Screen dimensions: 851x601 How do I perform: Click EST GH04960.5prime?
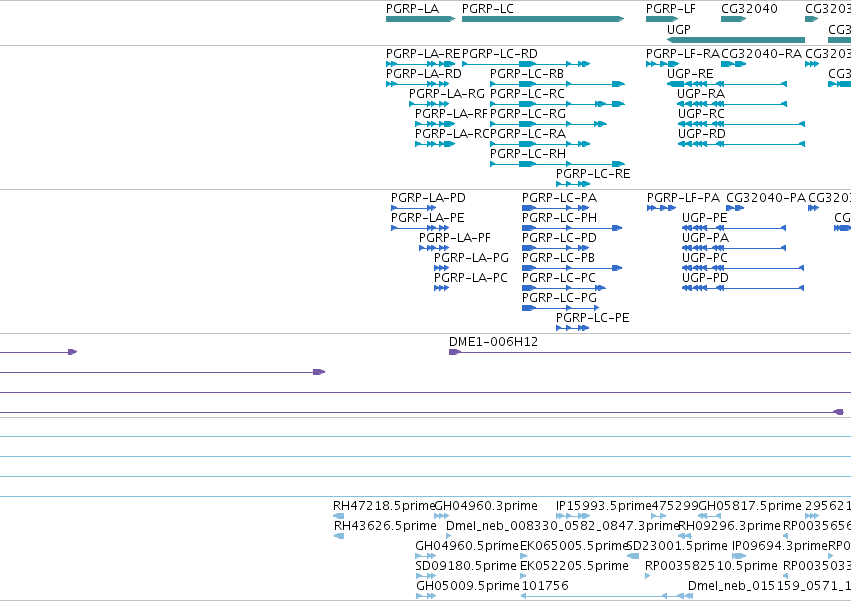426,556
